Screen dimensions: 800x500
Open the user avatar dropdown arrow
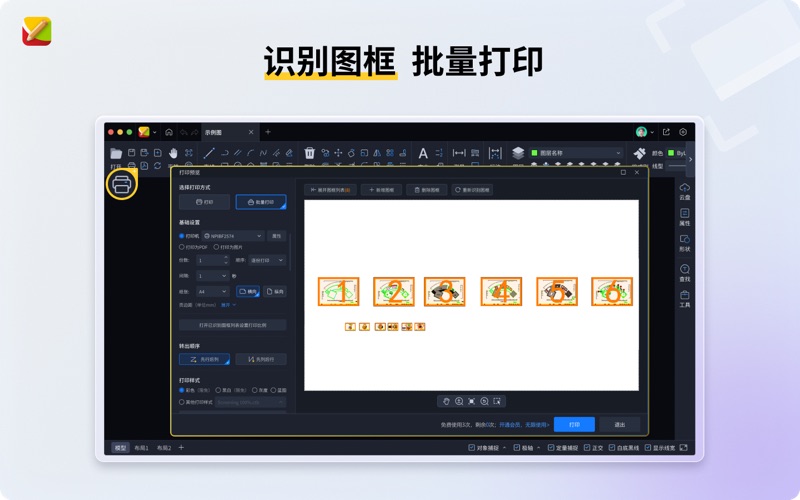click(652, 132)
